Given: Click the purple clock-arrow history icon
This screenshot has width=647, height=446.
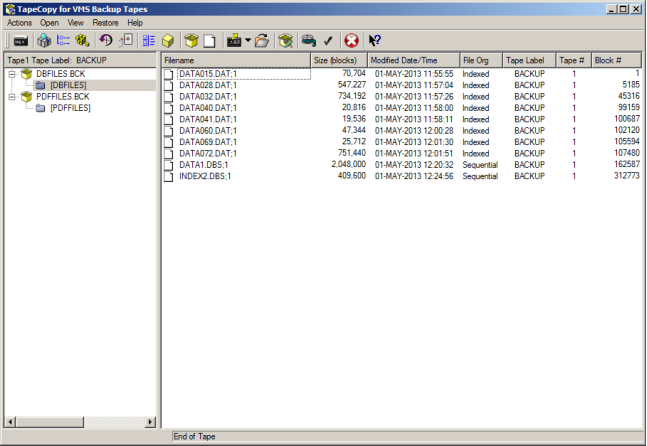Looking at the screenshot, I should (106, 40).
